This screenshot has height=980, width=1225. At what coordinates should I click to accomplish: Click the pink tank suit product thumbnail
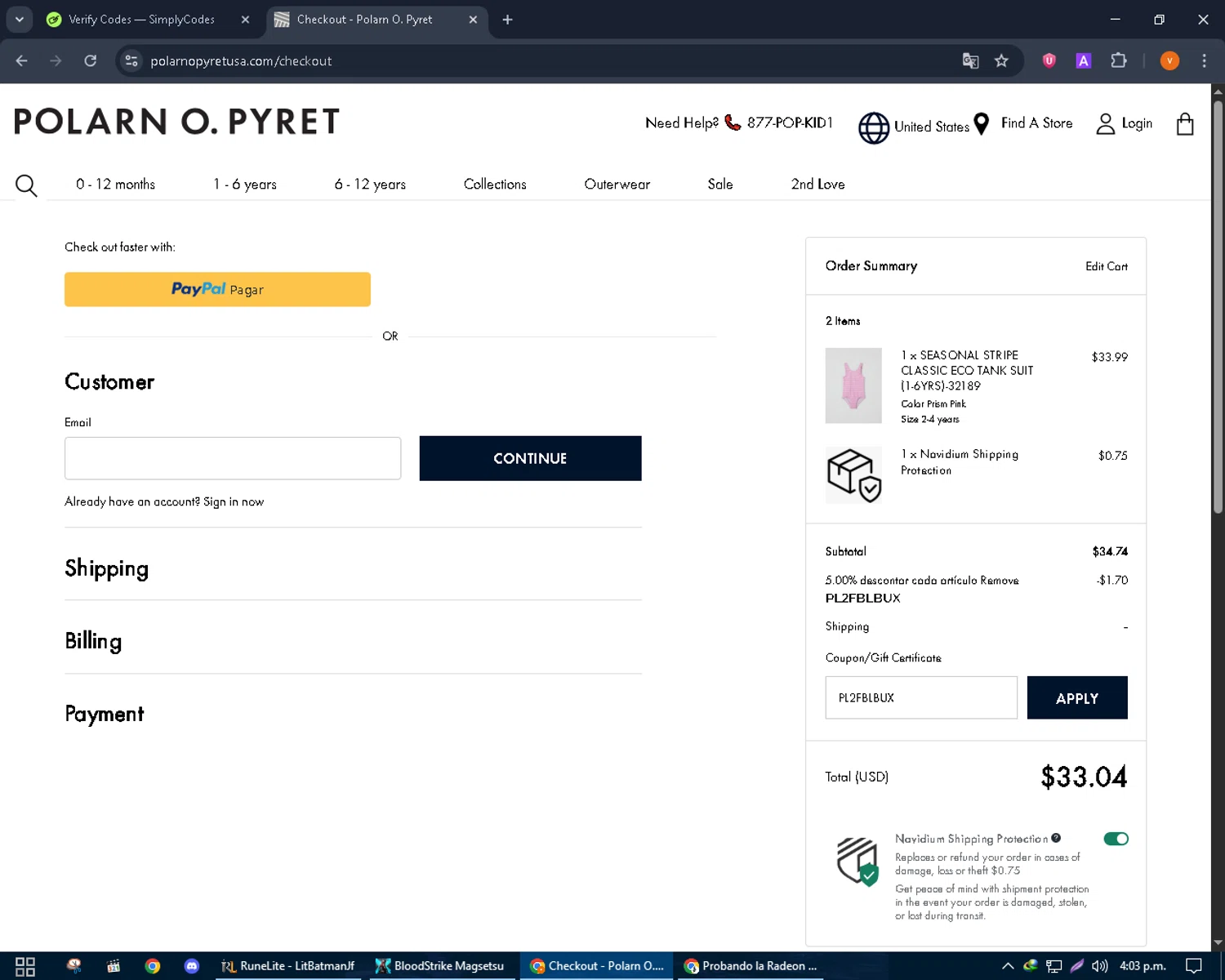853,385
